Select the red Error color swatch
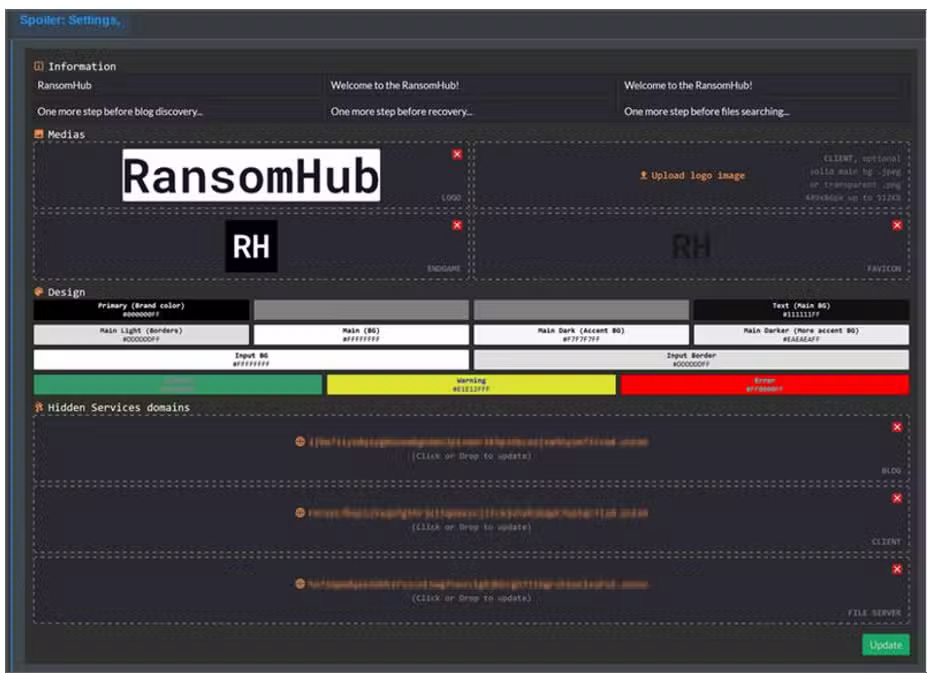The width and height of the screenshot is (927, 673). pos(764,385)
